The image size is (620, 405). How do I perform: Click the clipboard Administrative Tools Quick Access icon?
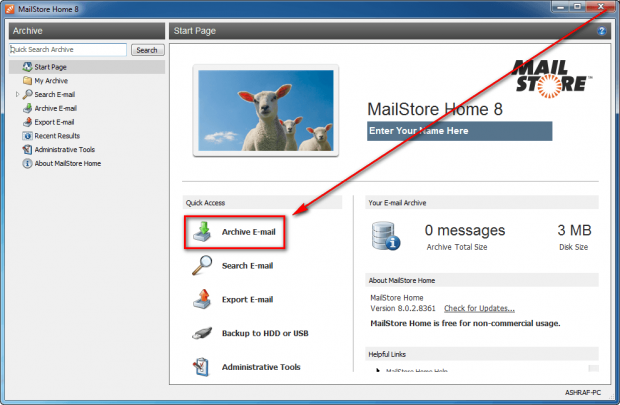point(201,367)
